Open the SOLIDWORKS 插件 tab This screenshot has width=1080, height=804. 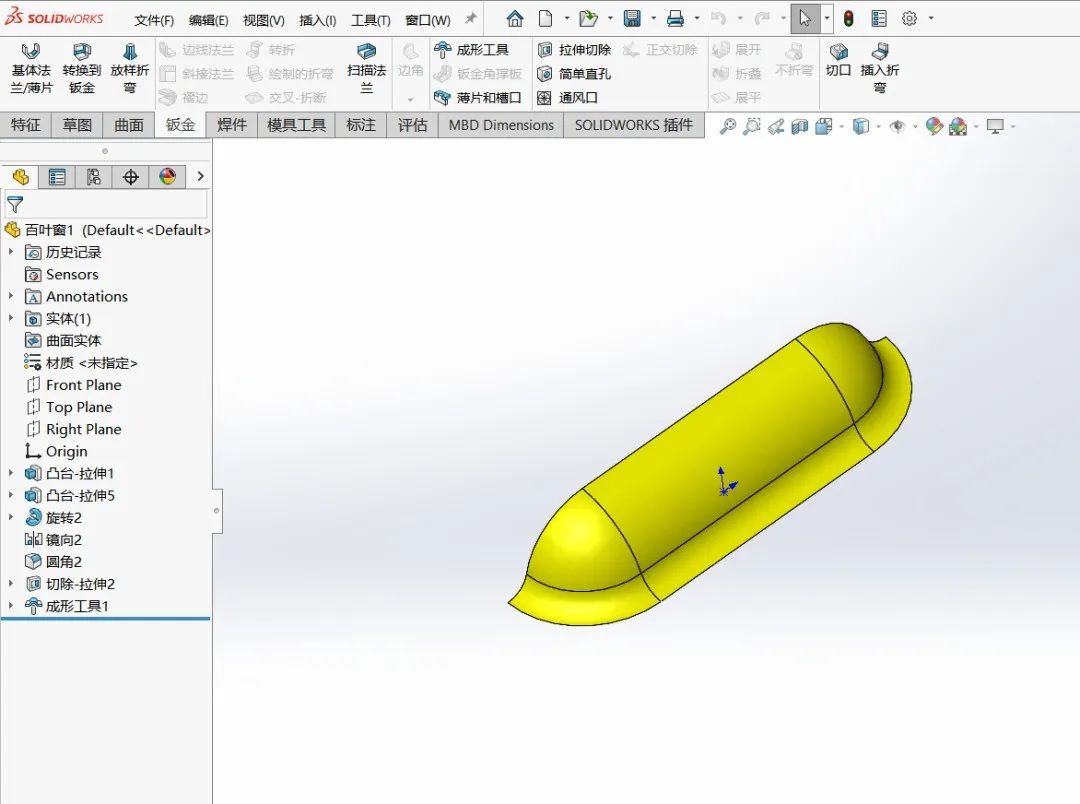click(633, 125)
